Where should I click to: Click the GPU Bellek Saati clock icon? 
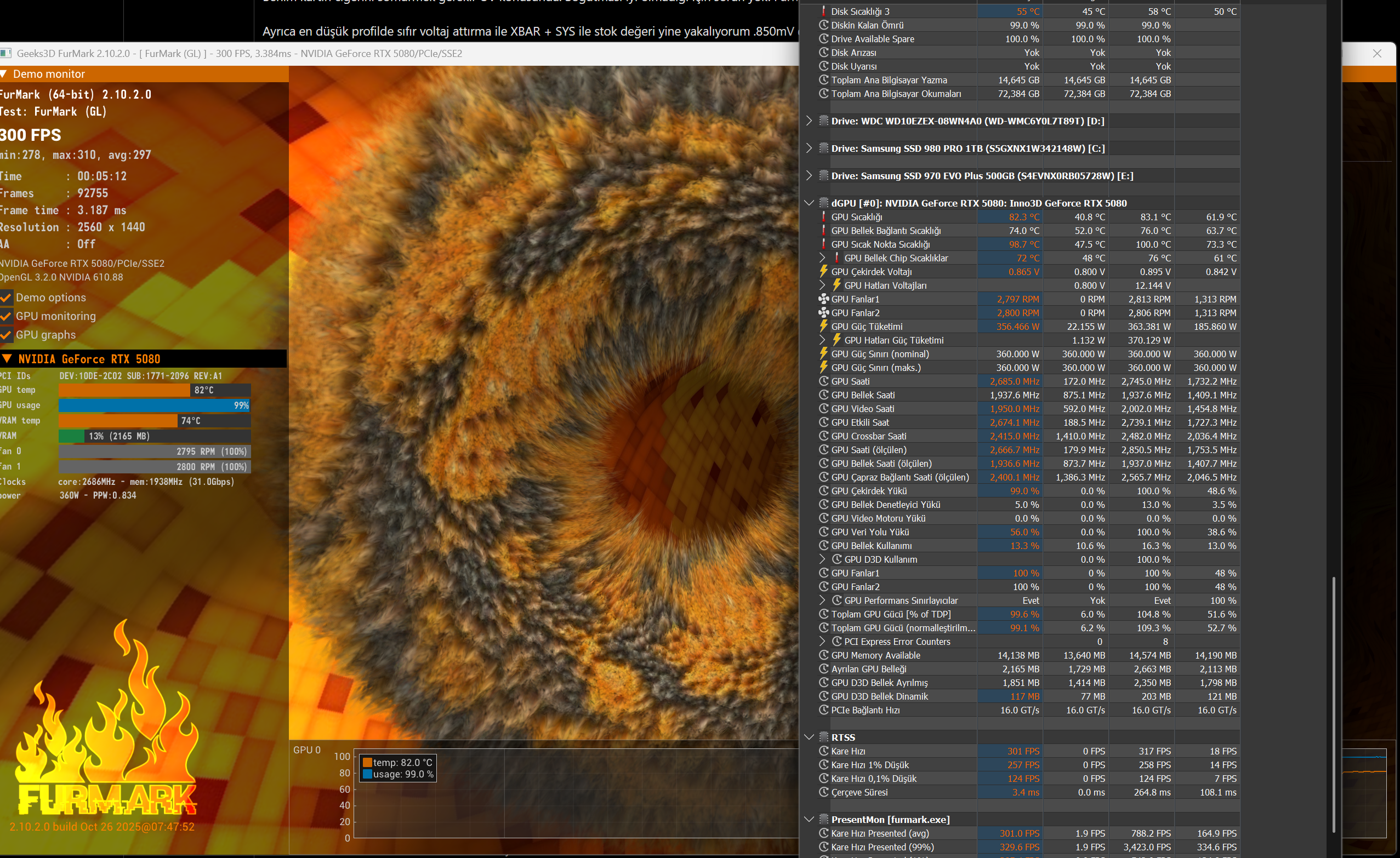coord(823,394)
